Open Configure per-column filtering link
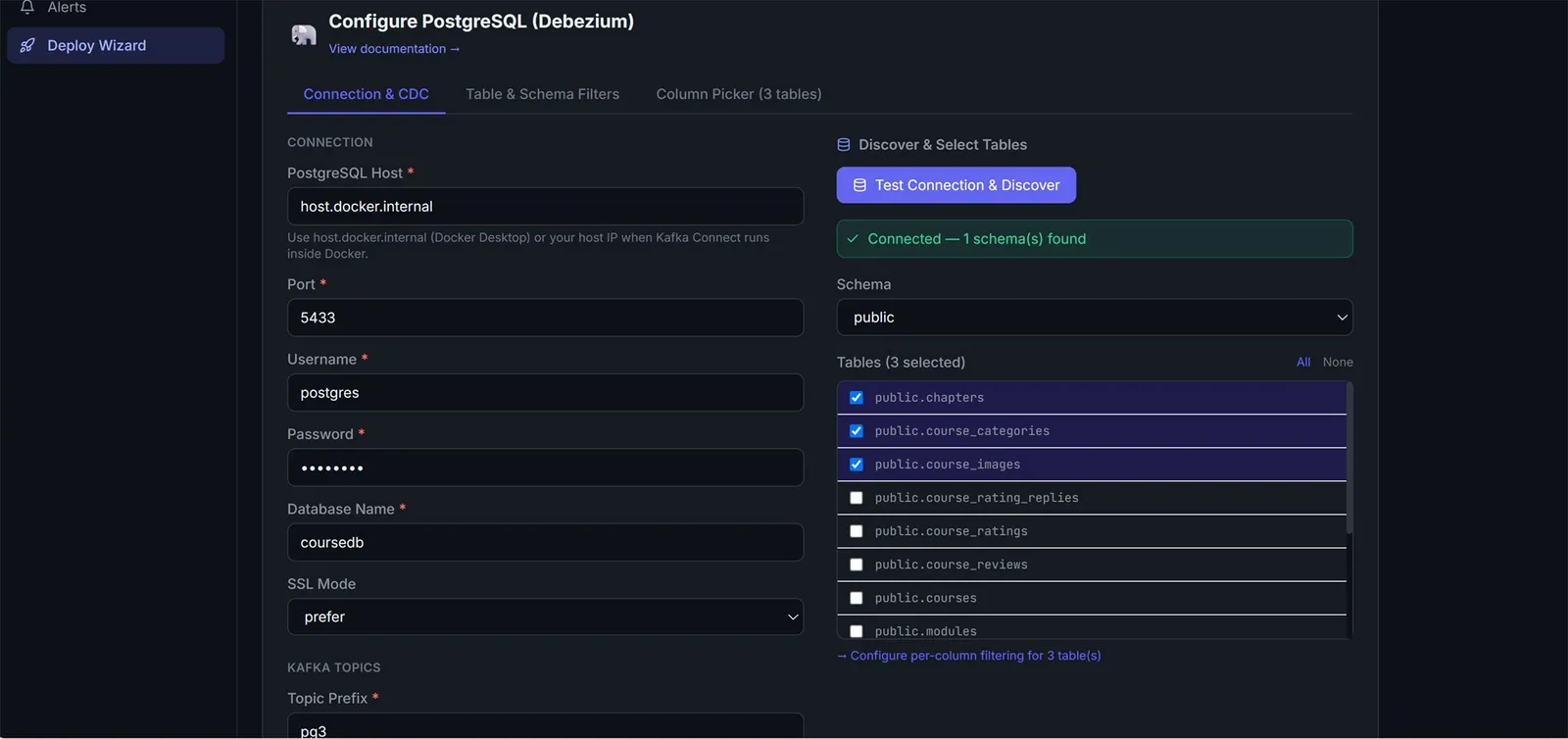 [x=969, y=656]
